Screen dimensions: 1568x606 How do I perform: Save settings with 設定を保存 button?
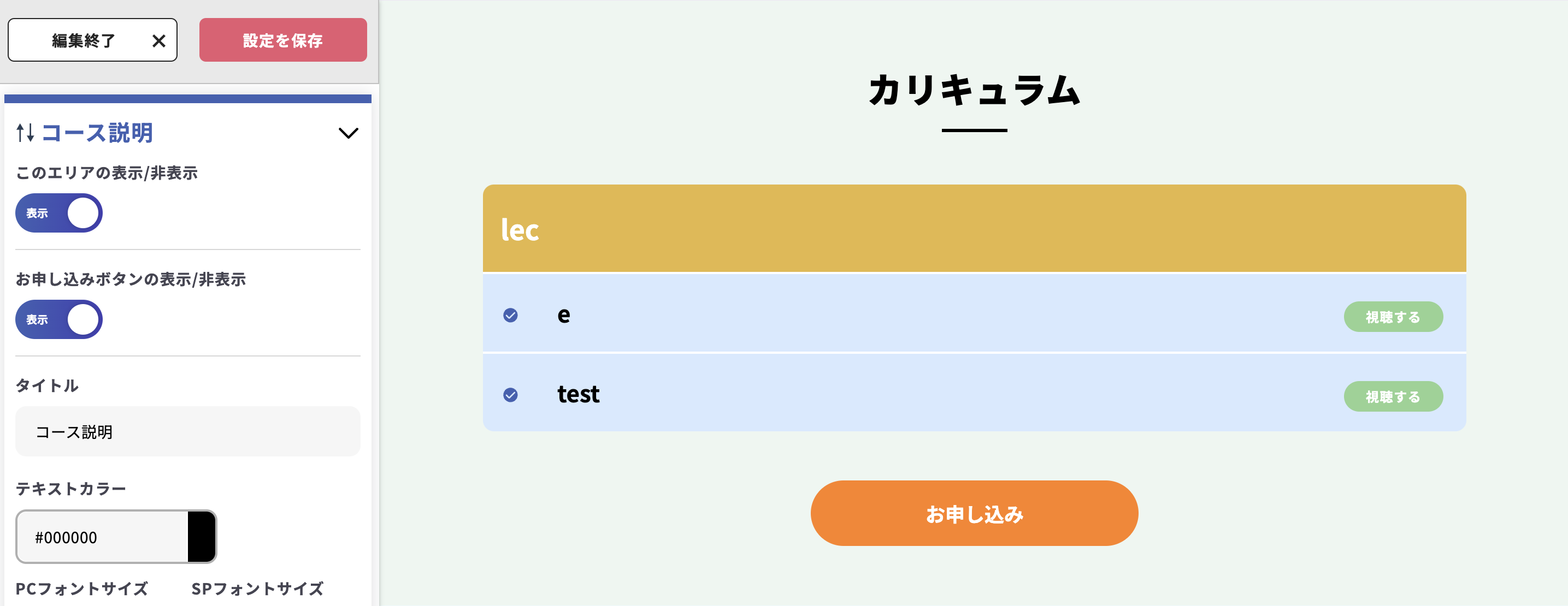[282, 39]
